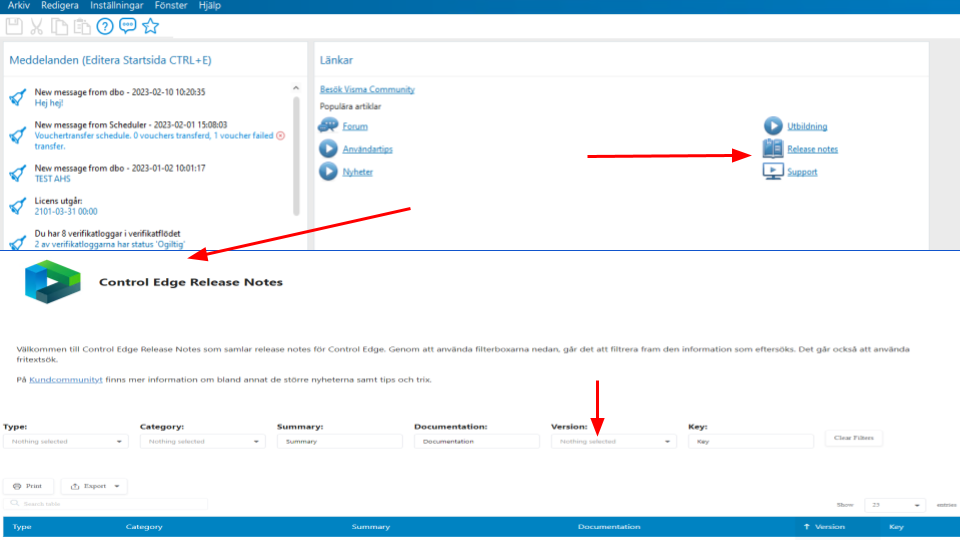Open the Inställningar menu
This screenshot has width=960, height=540.
[x=116, y=6]
